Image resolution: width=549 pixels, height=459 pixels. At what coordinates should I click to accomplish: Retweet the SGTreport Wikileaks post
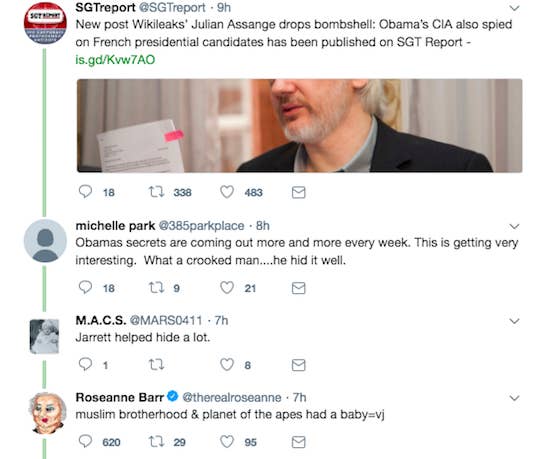click(156, 192)
